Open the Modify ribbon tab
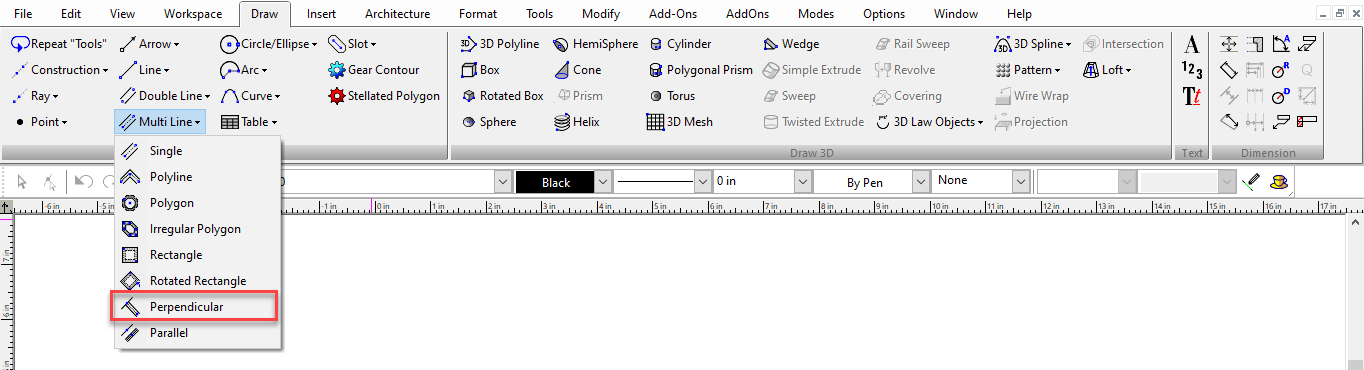Screen dimensions: 1364x370 (x=600, y=14)
